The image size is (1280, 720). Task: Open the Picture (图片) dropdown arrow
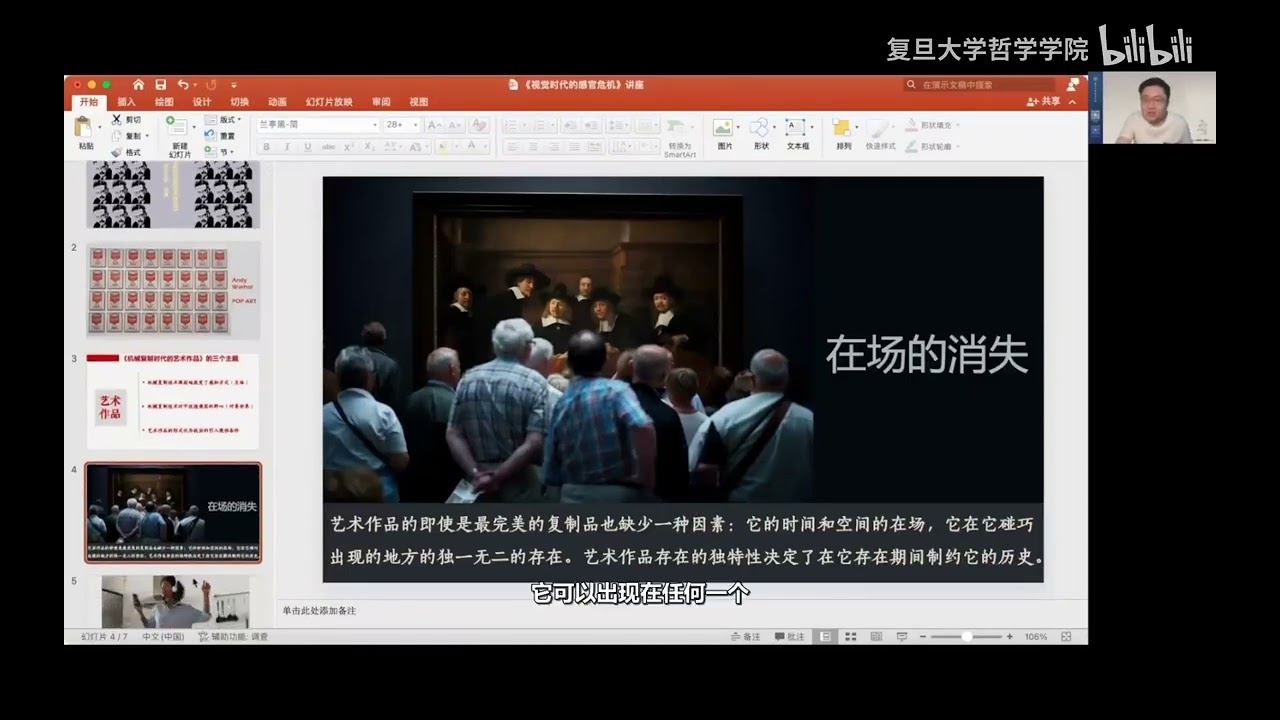pos(738,128)
